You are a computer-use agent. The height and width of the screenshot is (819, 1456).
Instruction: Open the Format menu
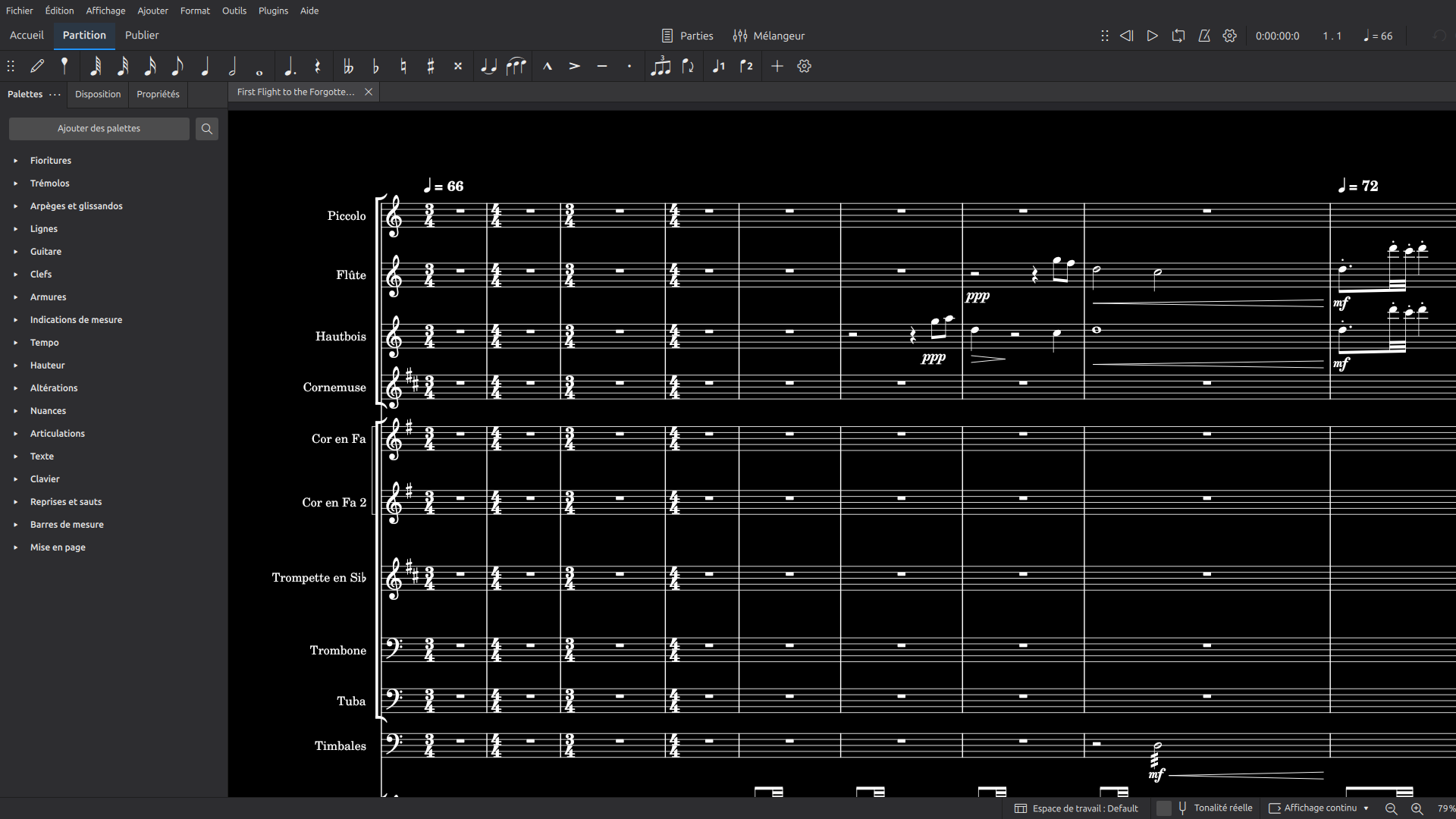[x=195, y=11]
